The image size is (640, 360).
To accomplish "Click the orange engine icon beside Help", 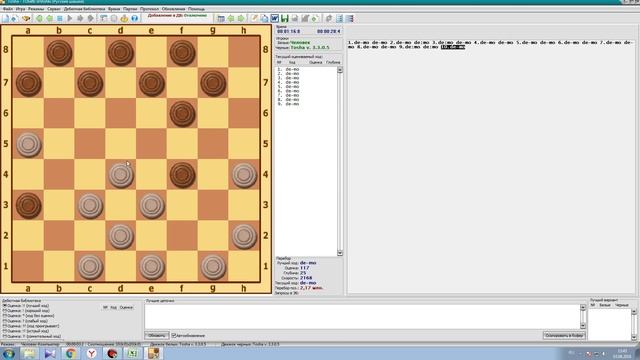I will (124, 18).
